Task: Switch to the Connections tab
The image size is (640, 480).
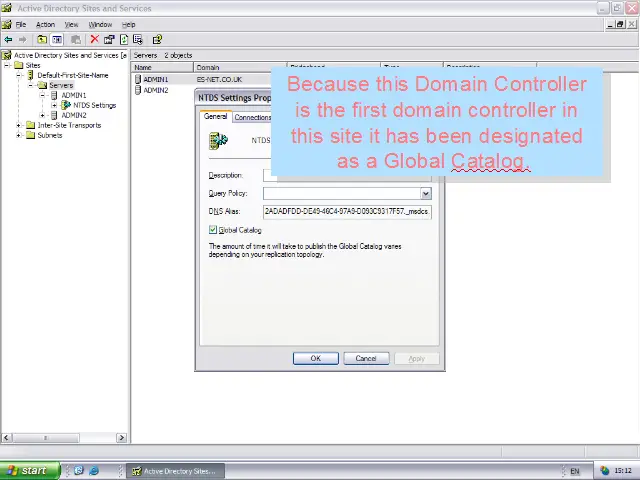Action: [x=252, y=117]
